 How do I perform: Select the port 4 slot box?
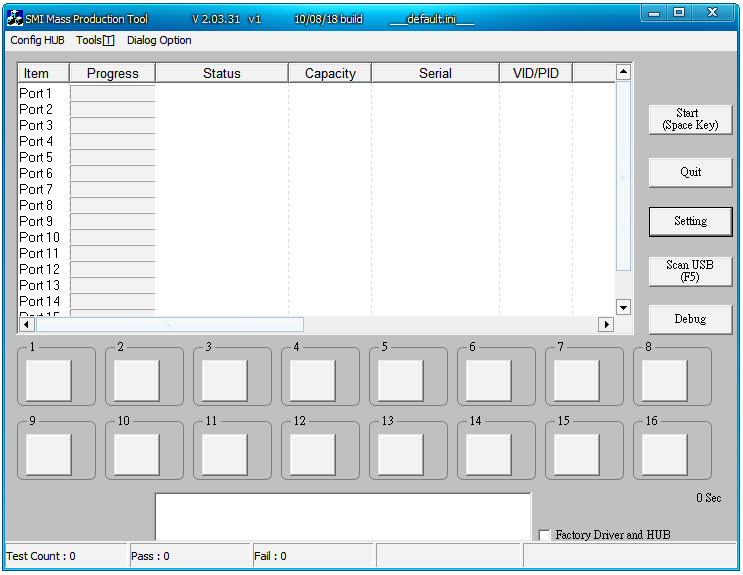313,381
